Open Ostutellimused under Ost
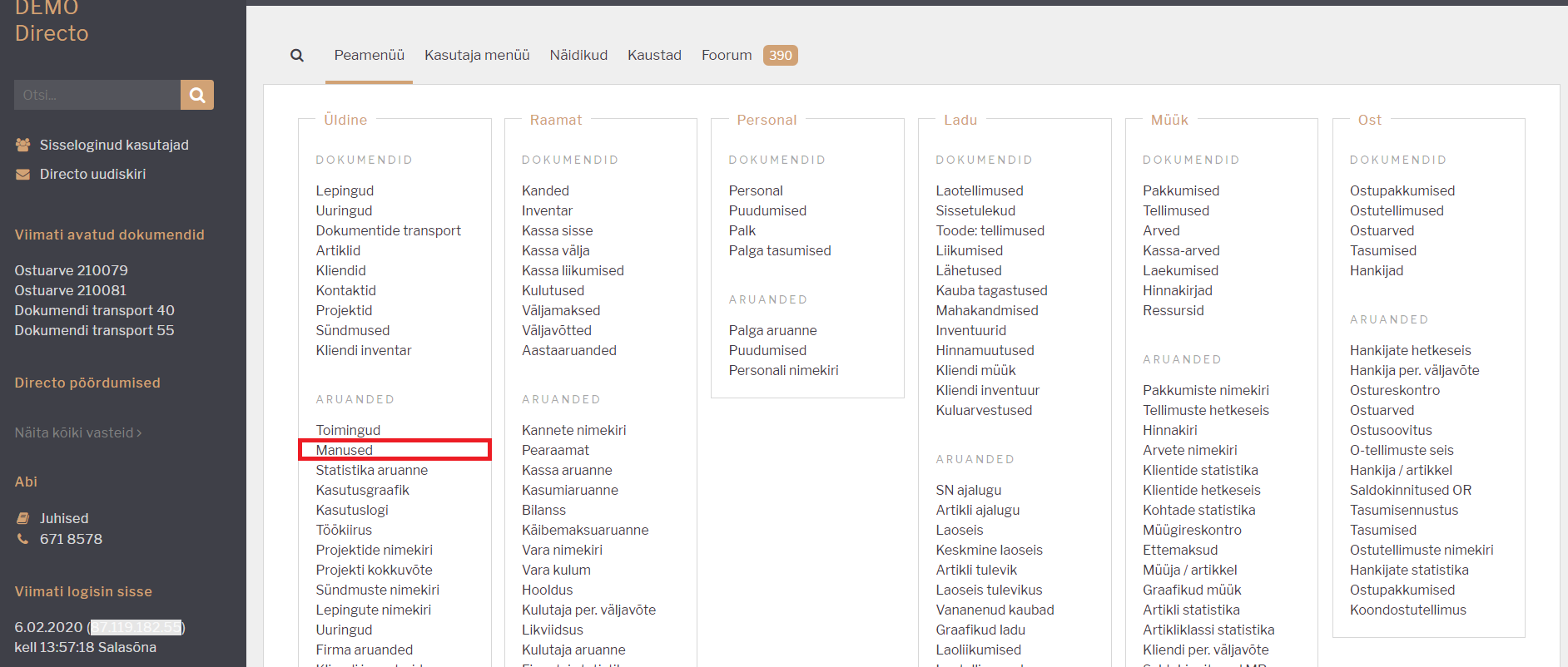1568x667 pixels. point(1397,210)
